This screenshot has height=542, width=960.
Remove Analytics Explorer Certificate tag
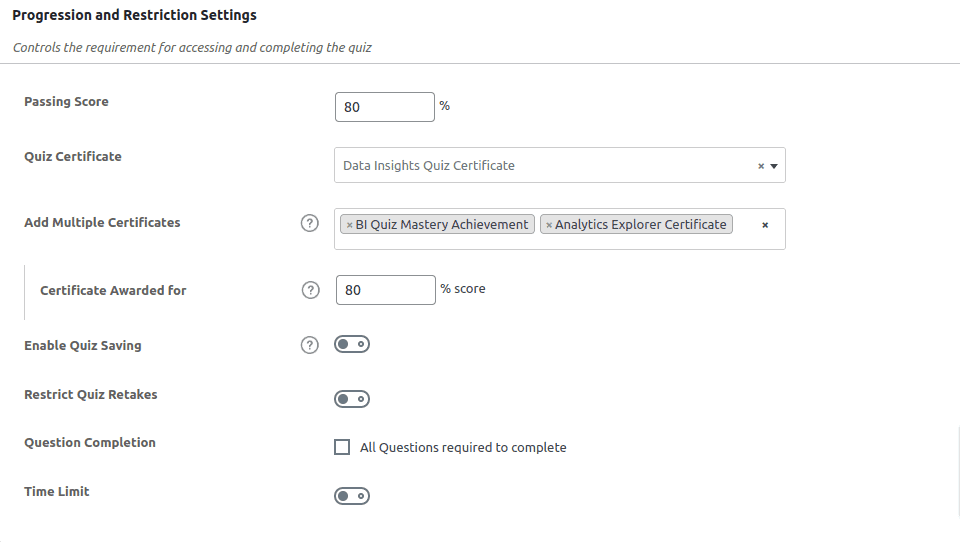[x=549, y=225]
